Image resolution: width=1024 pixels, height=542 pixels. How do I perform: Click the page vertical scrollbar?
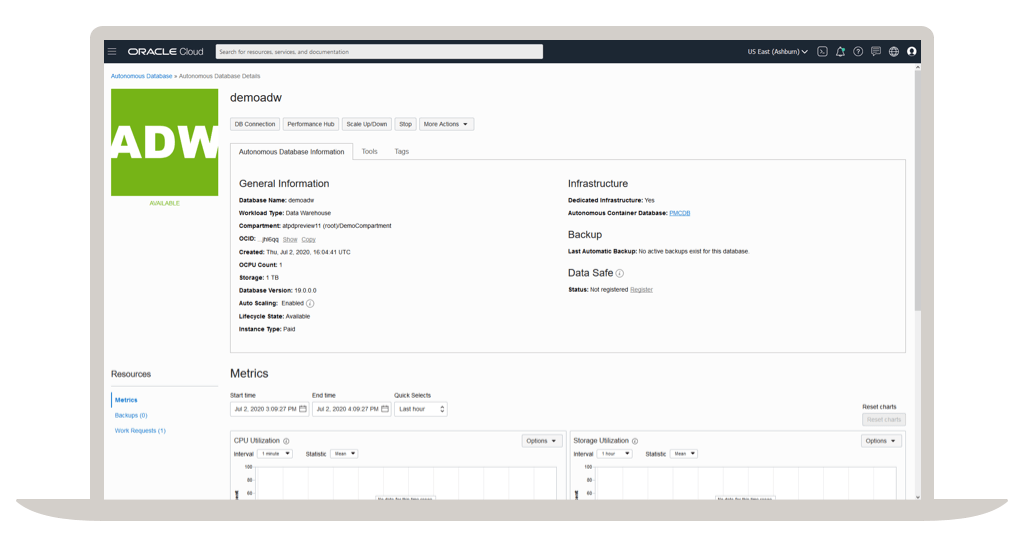(x=918, y=189)
